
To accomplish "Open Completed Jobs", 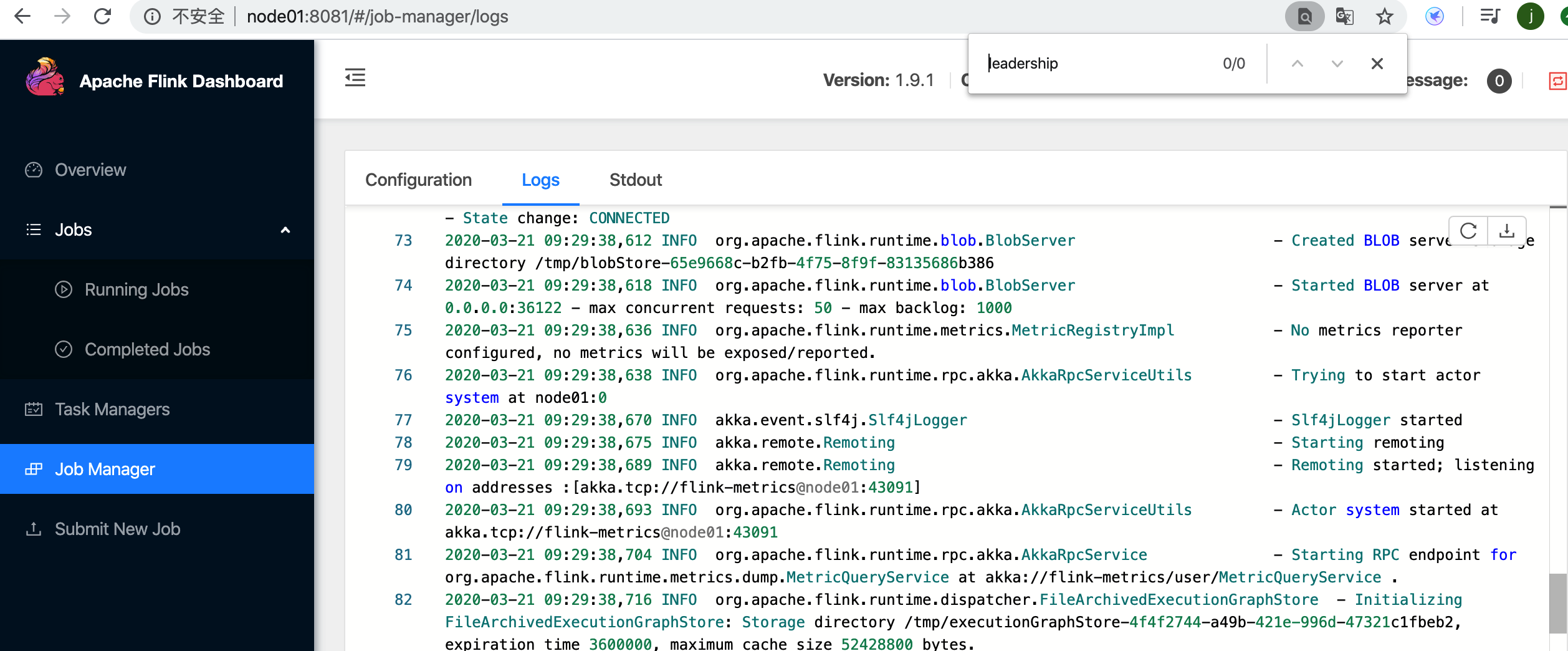I will 157,349.
